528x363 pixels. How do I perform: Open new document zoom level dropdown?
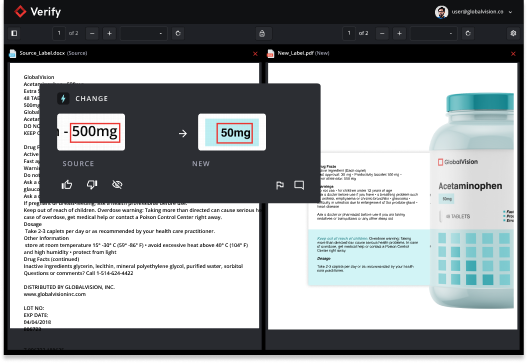(434, 33)
